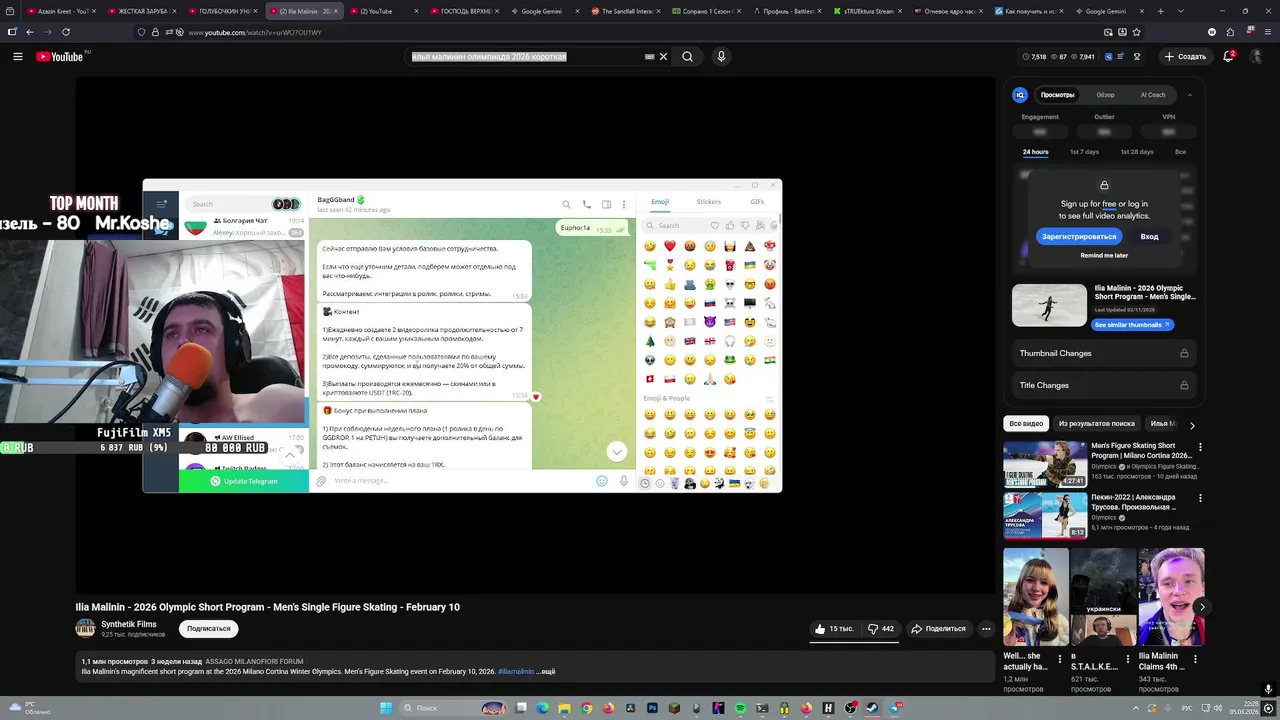1280x720 pixels.
Task: Click Зарегистрироваться sign-up button
Action: [1078, 237]
